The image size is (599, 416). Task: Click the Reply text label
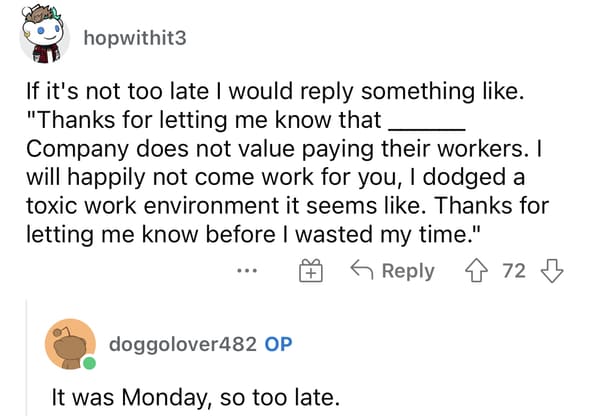pyautogui.click(x=408, y=271)
